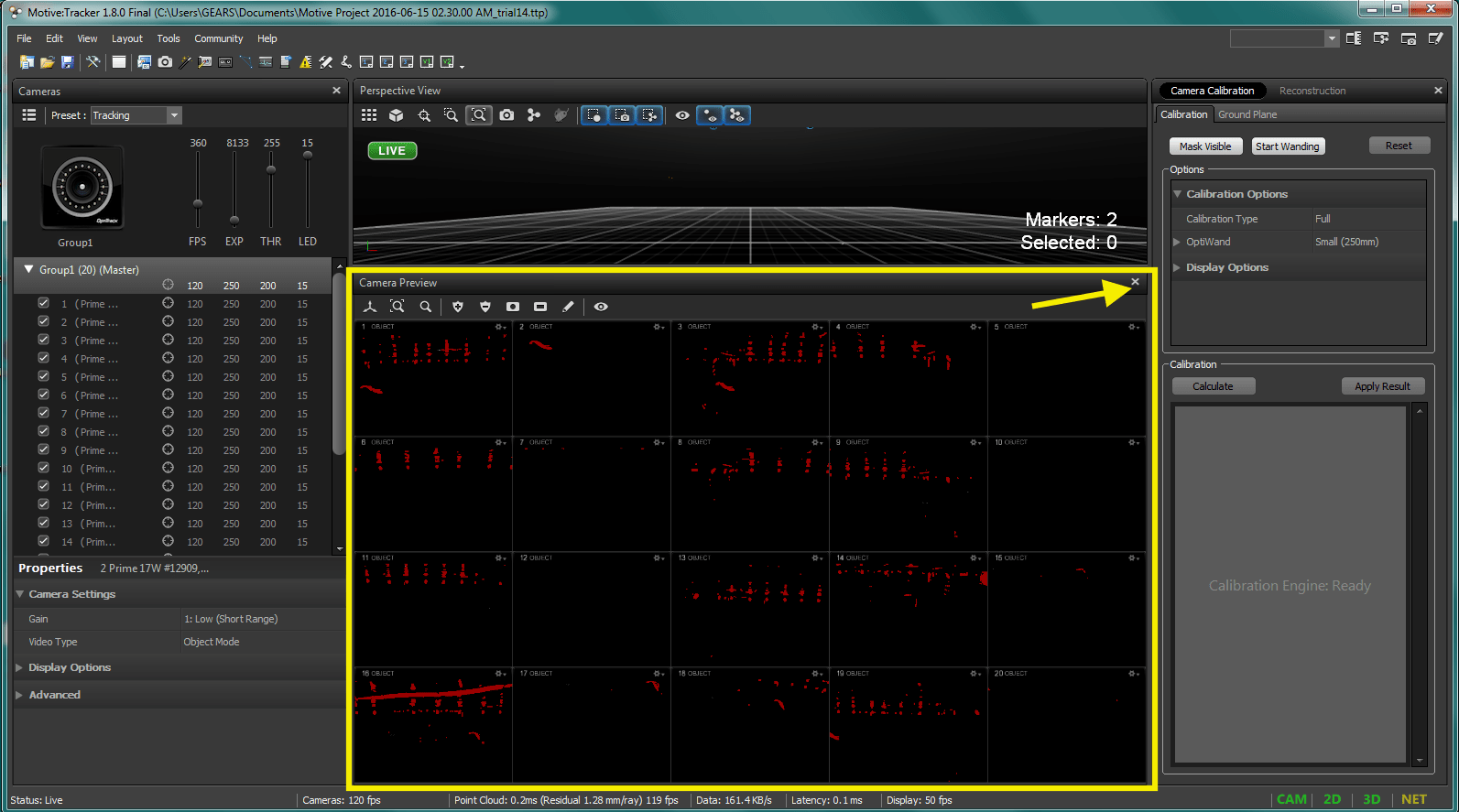Click the camera icon in Perspective View toolbar
This screenshot has width=1459, height=812.
tap(506, 115)
